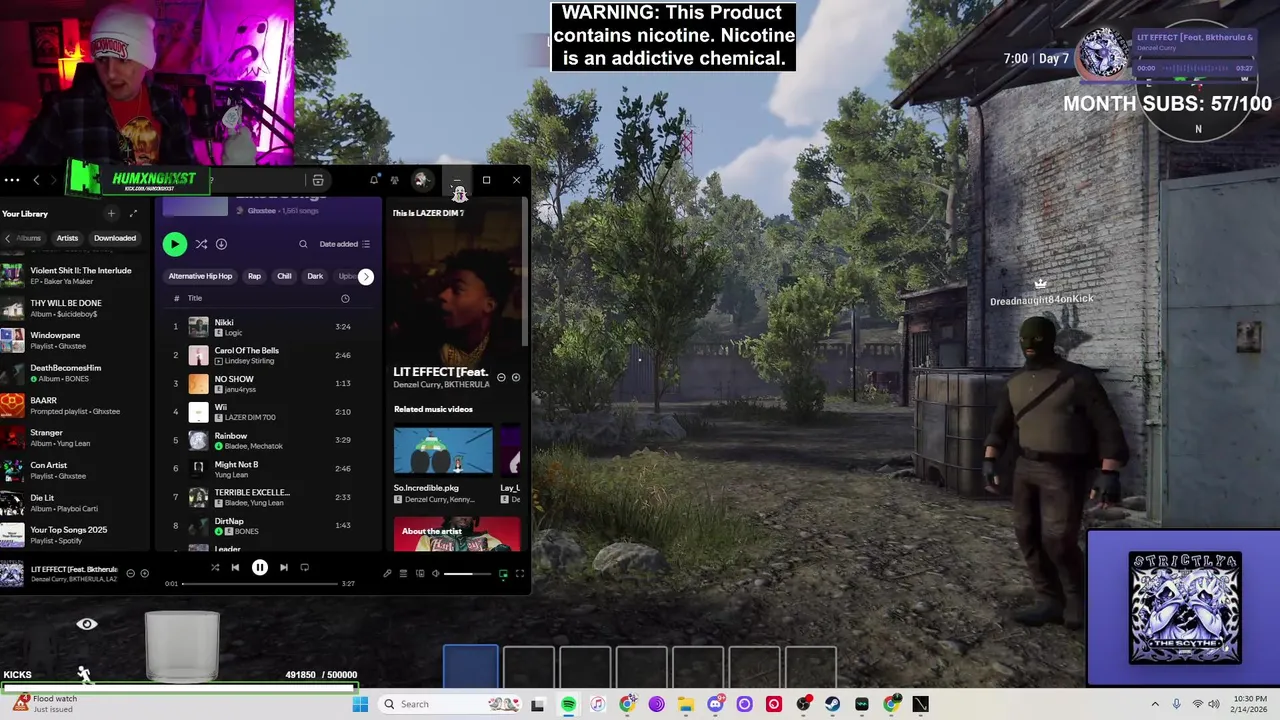Filter songs by Chill chip
This screenshot has height=720, width=1280.
(284, 276)
